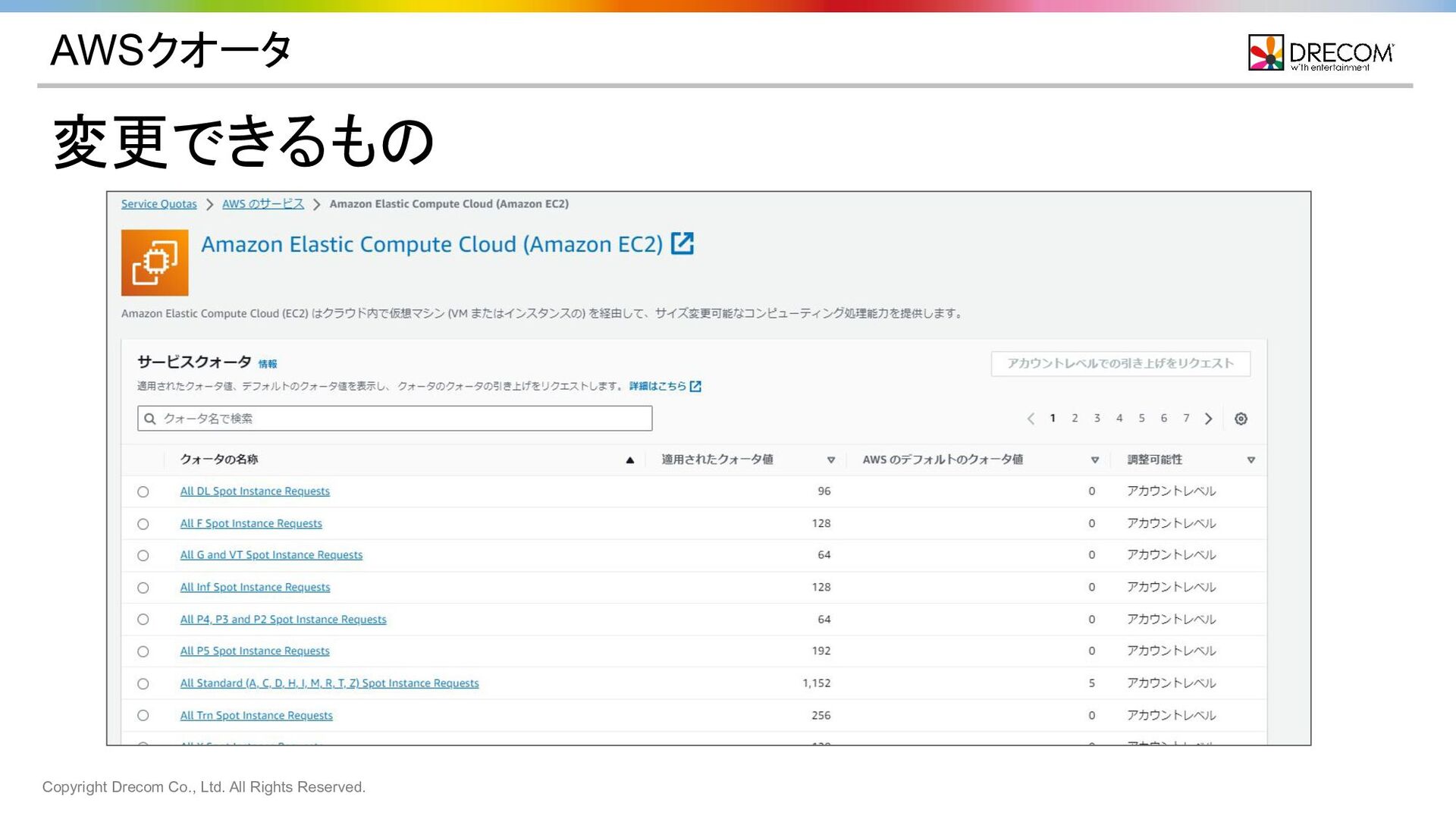Click the 調整可能性 column header
The width and height of the screenshot is (1456, 819).
point(1154,460)
